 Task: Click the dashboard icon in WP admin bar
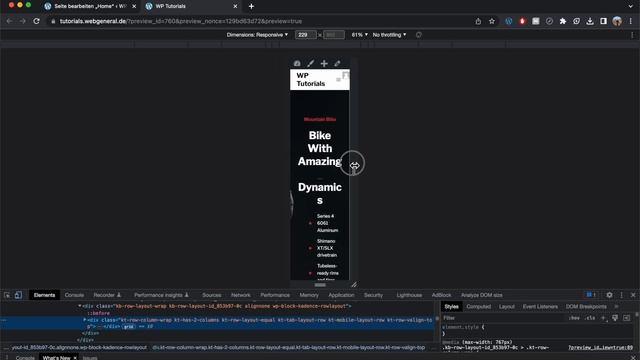(297, 63)
